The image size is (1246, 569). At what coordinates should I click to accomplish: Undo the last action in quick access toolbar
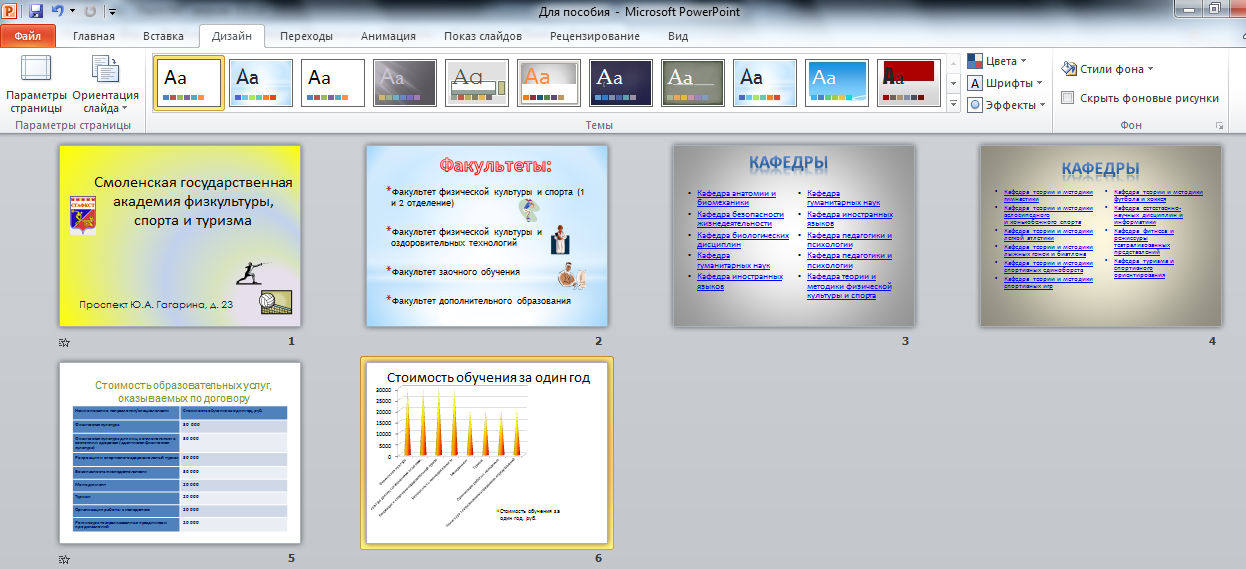(x=58, y=11)
